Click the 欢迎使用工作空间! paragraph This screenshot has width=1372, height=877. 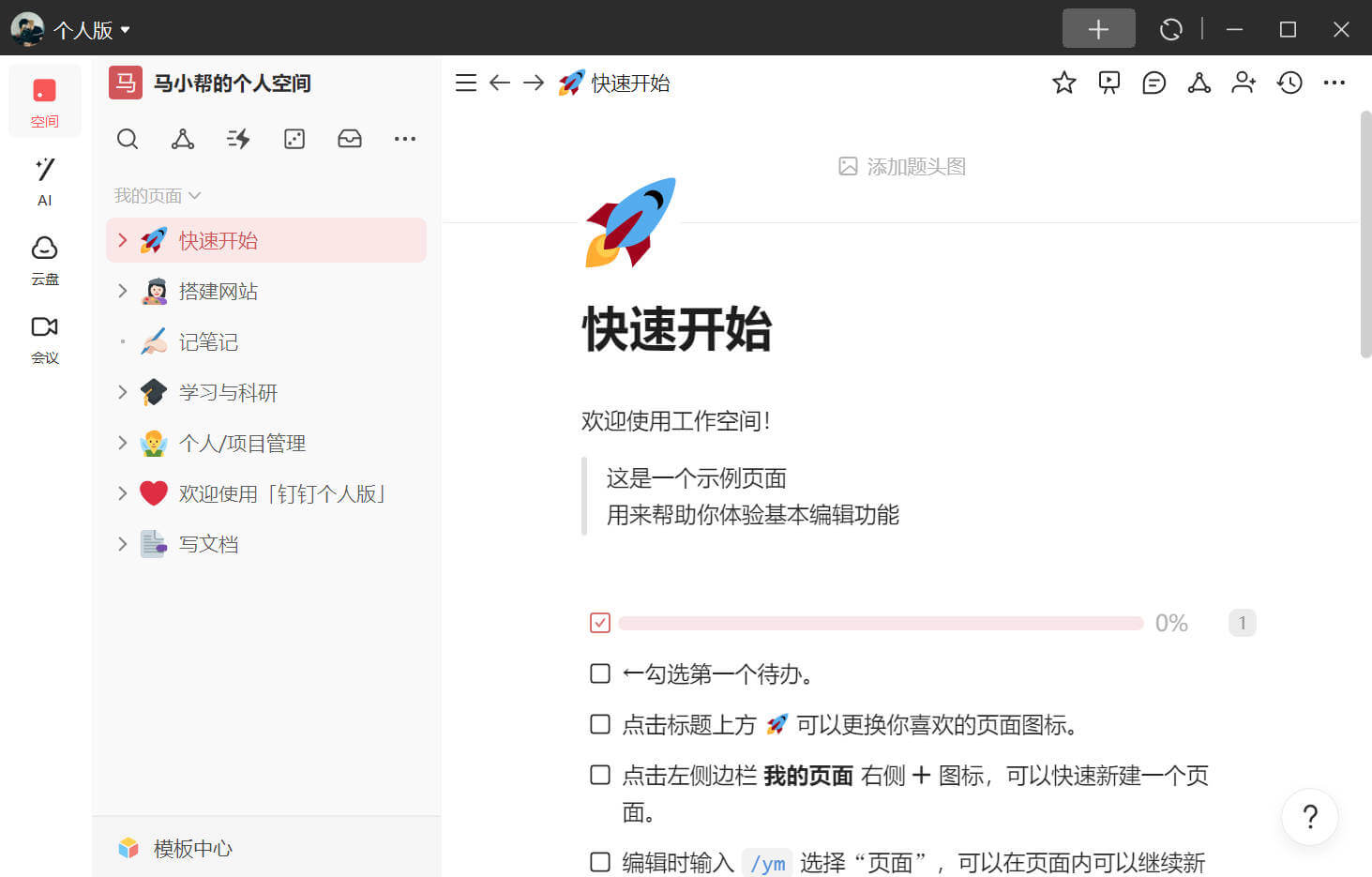pos(676,420)
